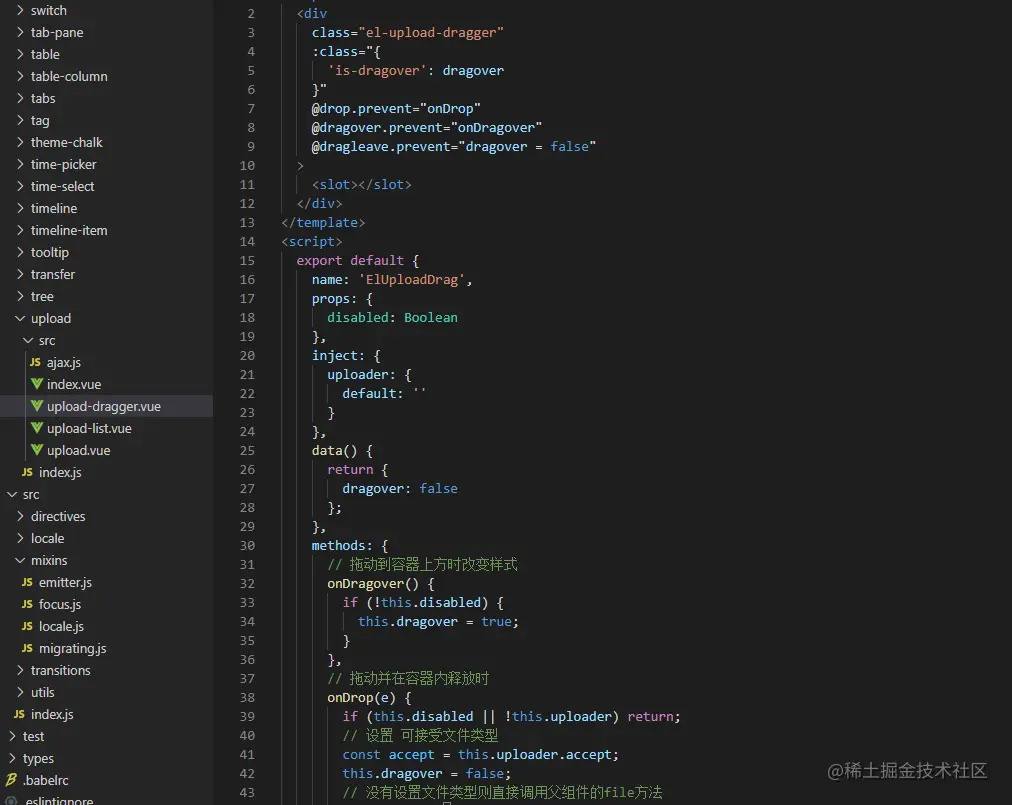
Task: Expand the types folder
Action: pyautogui.click(x=12, y=758)
